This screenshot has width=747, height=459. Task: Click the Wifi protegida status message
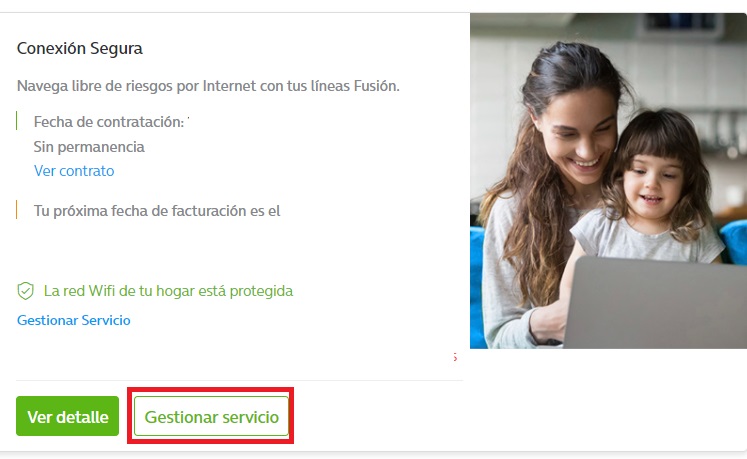(x=168, y=291)
